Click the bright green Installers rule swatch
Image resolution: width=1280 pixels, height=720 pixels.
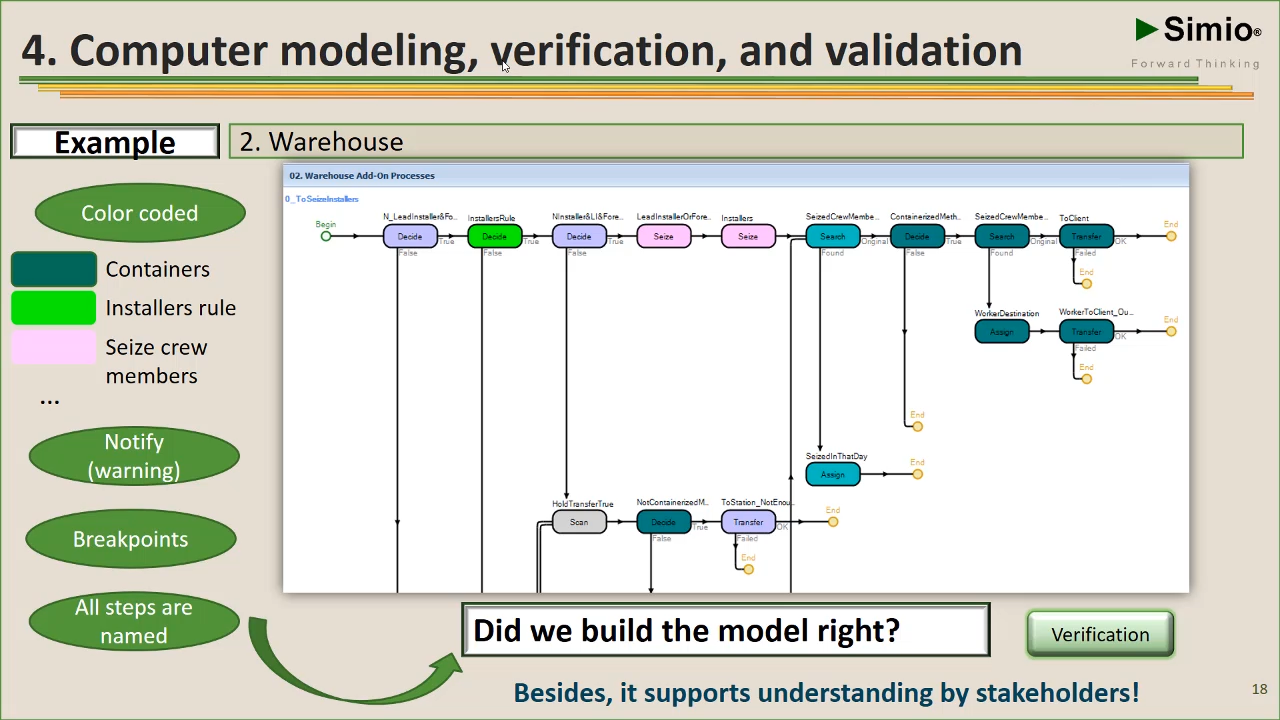tap(54, 308)
